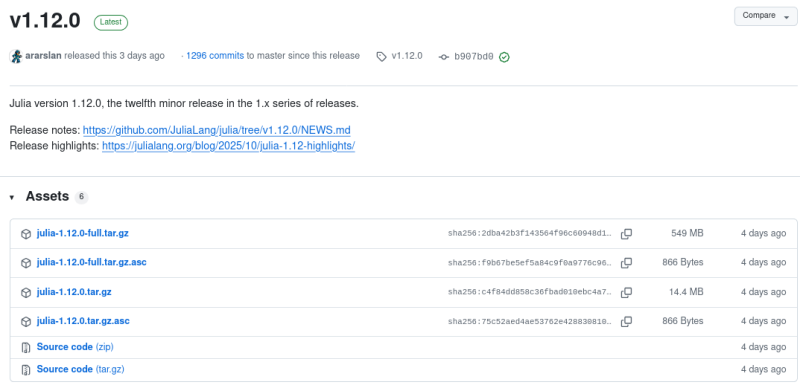Click the Assets count badge 6
800x388 pixels.
click(x=82, y=197)
